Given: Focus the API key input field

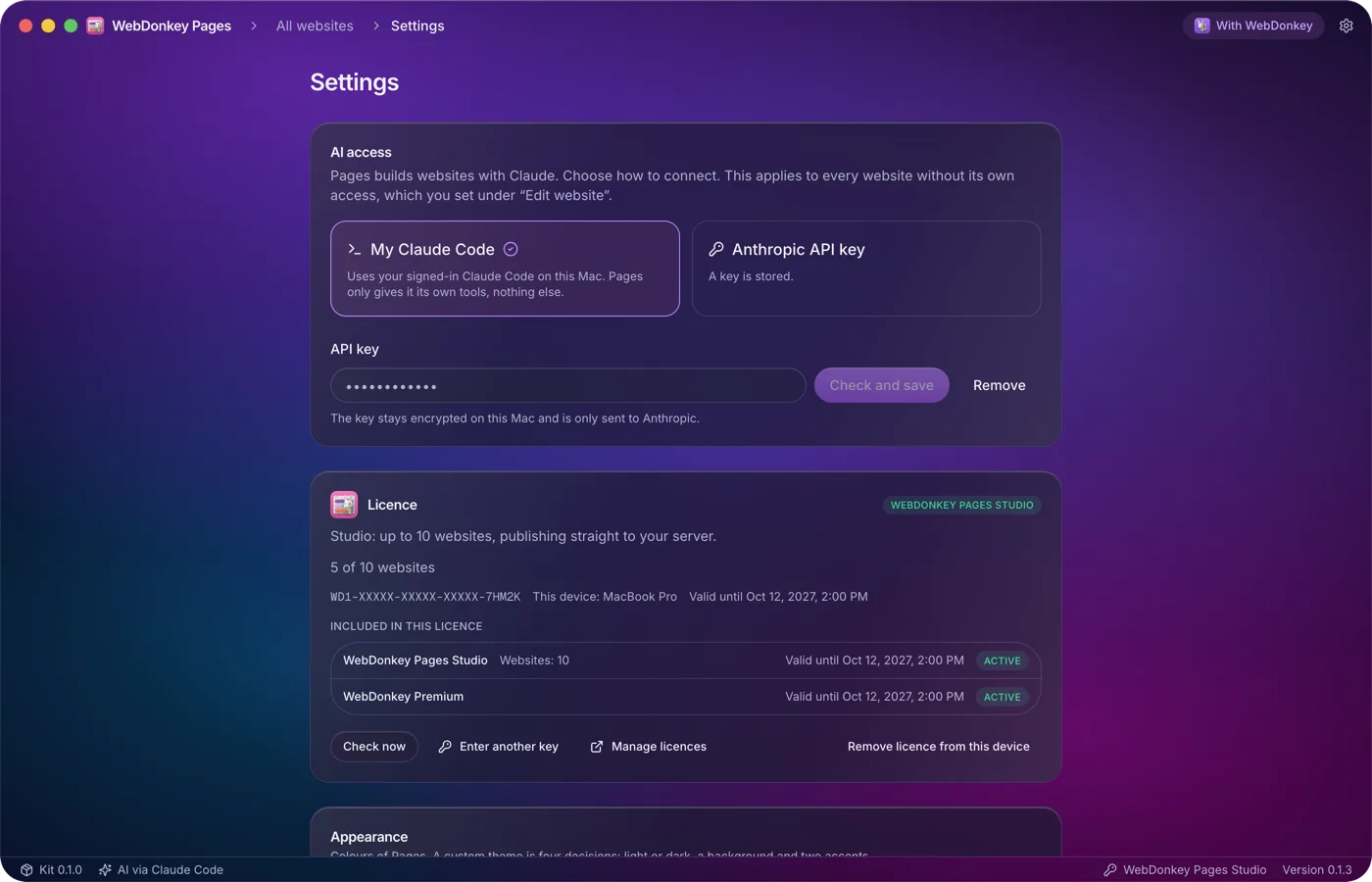Looking at the screenshot, I should 568,385.
